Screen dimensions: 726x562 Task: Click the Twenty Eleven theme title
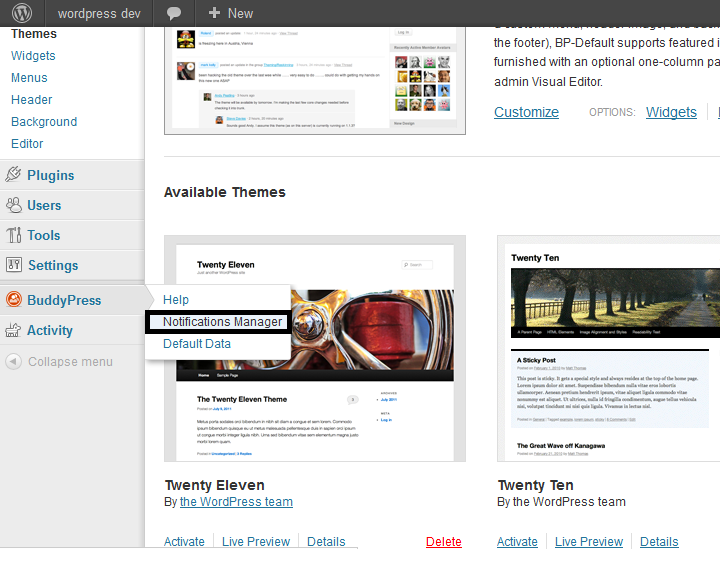214,485
